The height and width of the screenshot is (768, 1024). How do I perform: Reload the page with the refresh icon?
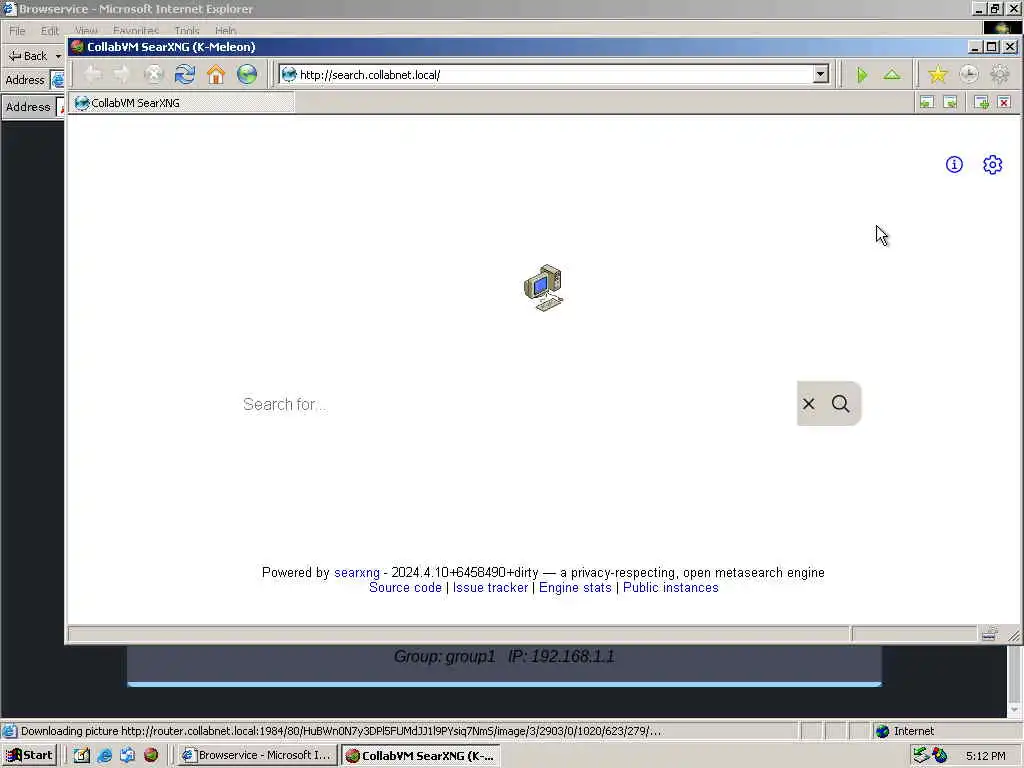click(x=185, y=74)
